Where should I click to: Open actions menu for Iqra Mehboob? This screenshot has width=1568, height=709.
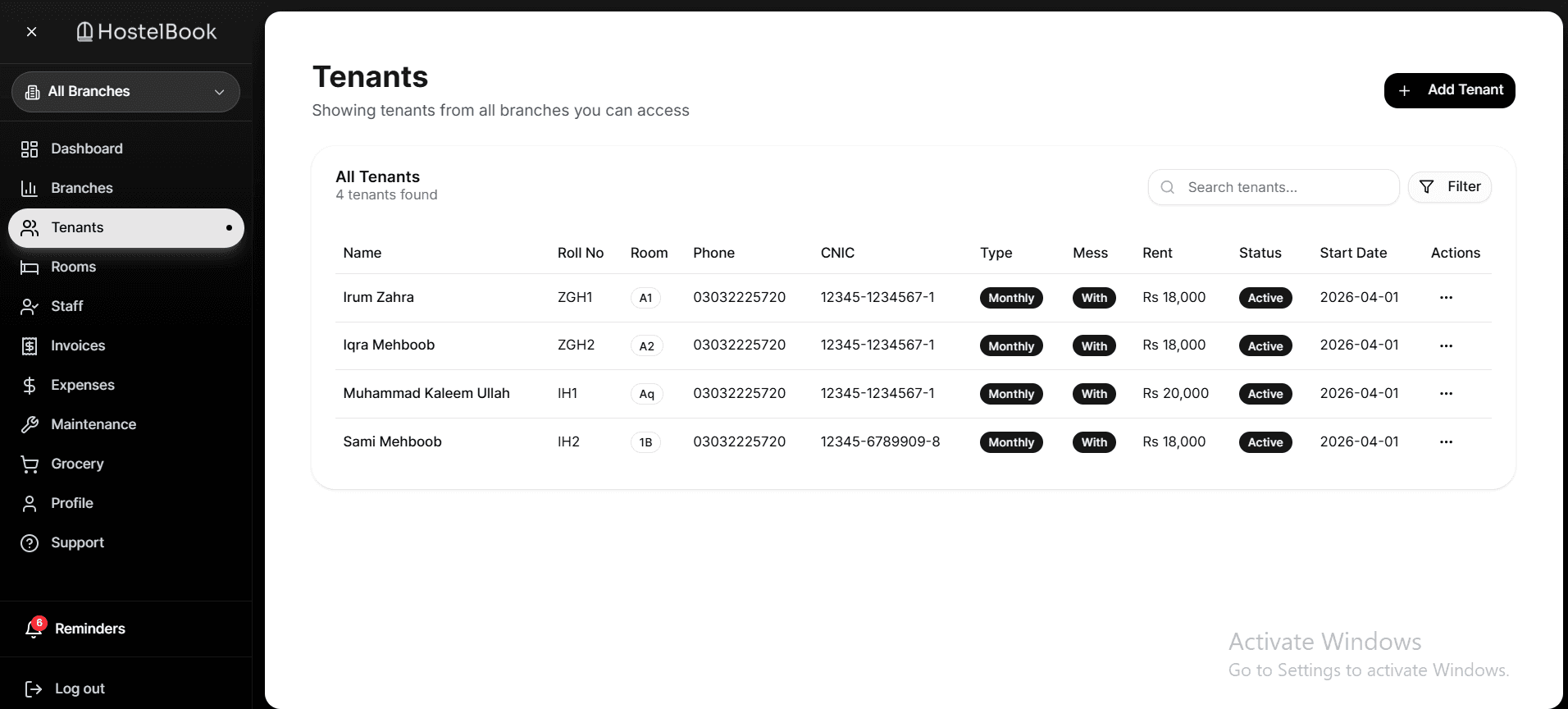click(x=1446, y=346)
